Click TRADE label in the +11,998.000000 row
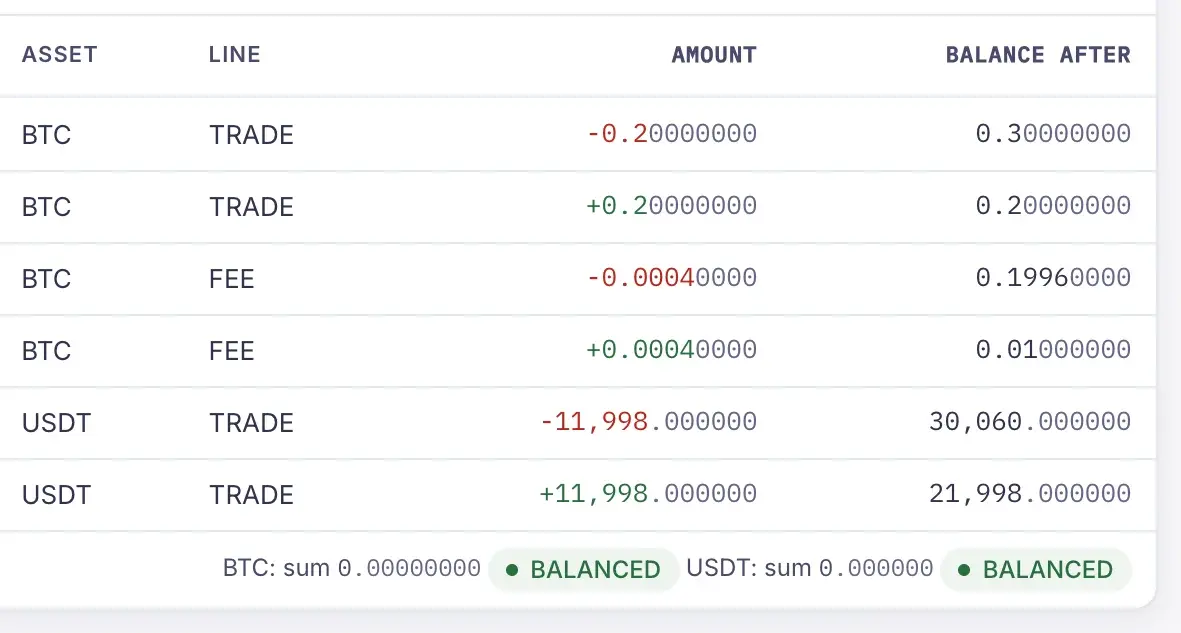Viewport: 1181px width, 633px height. (x=251, y=495)
